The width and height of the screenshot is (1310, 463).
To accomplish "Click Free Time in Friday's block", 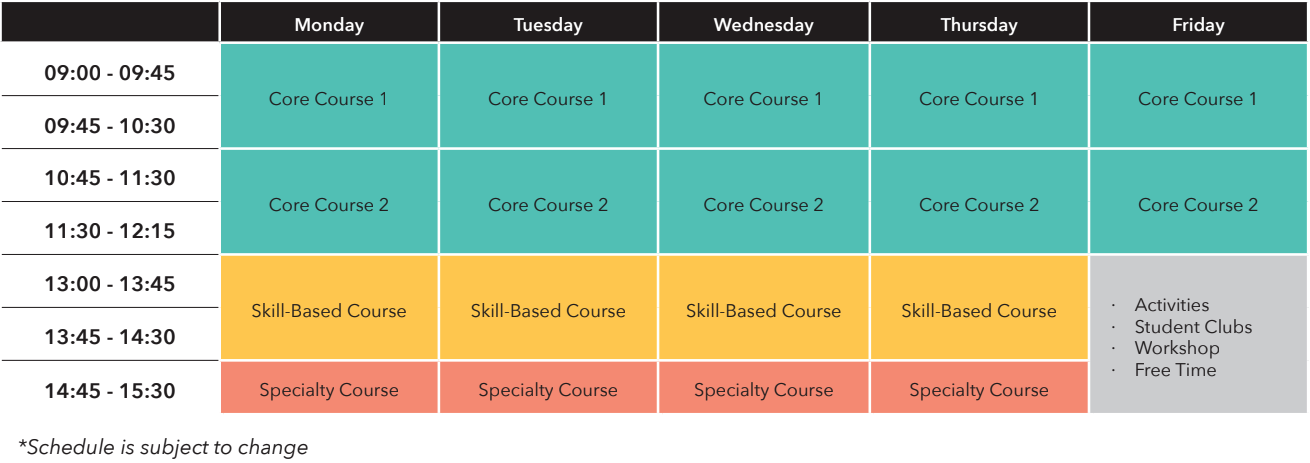I will click(x=1175, y=370).
